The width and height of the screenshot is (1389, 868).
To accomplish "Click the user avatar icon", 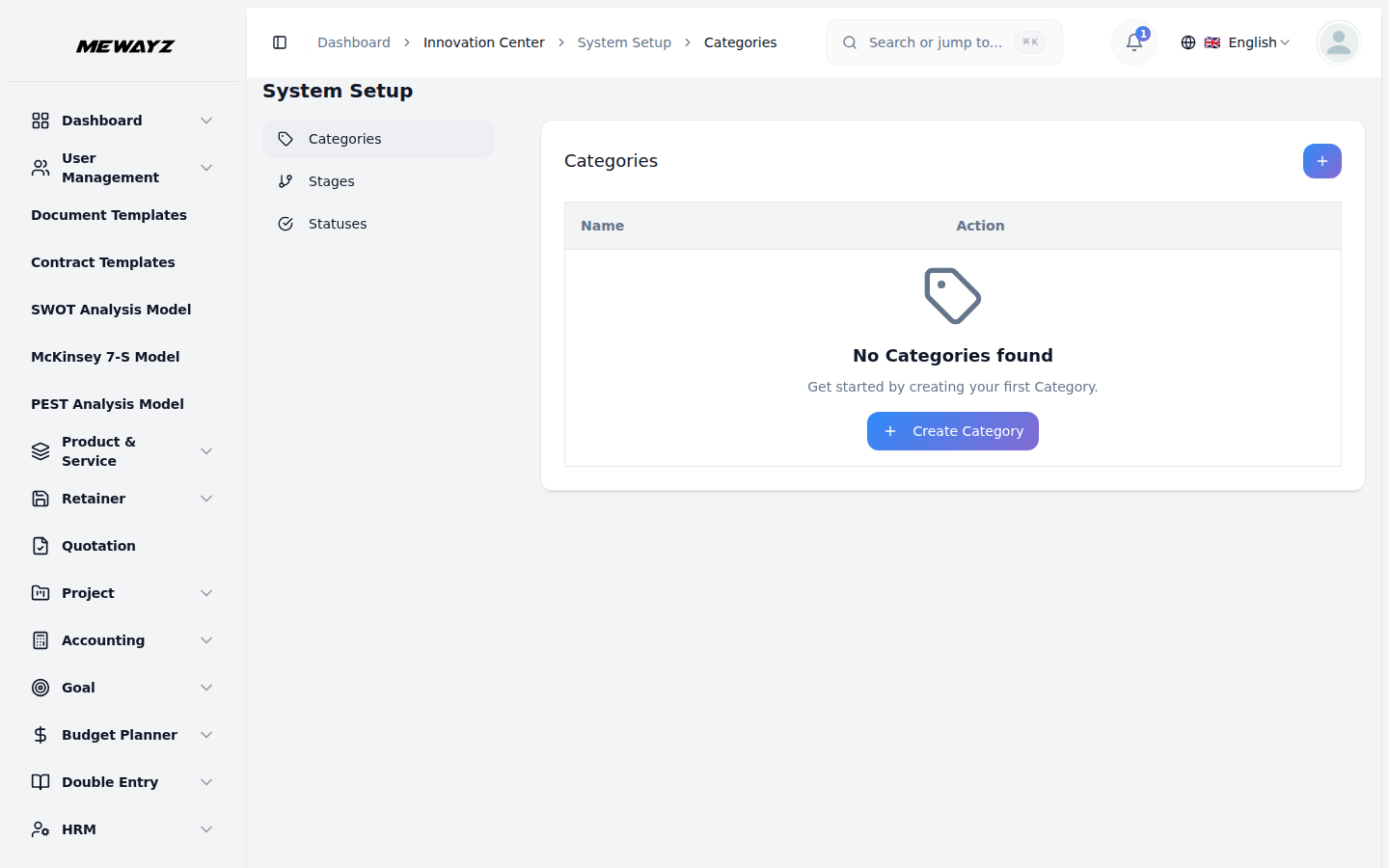I will click(1338, 42).
